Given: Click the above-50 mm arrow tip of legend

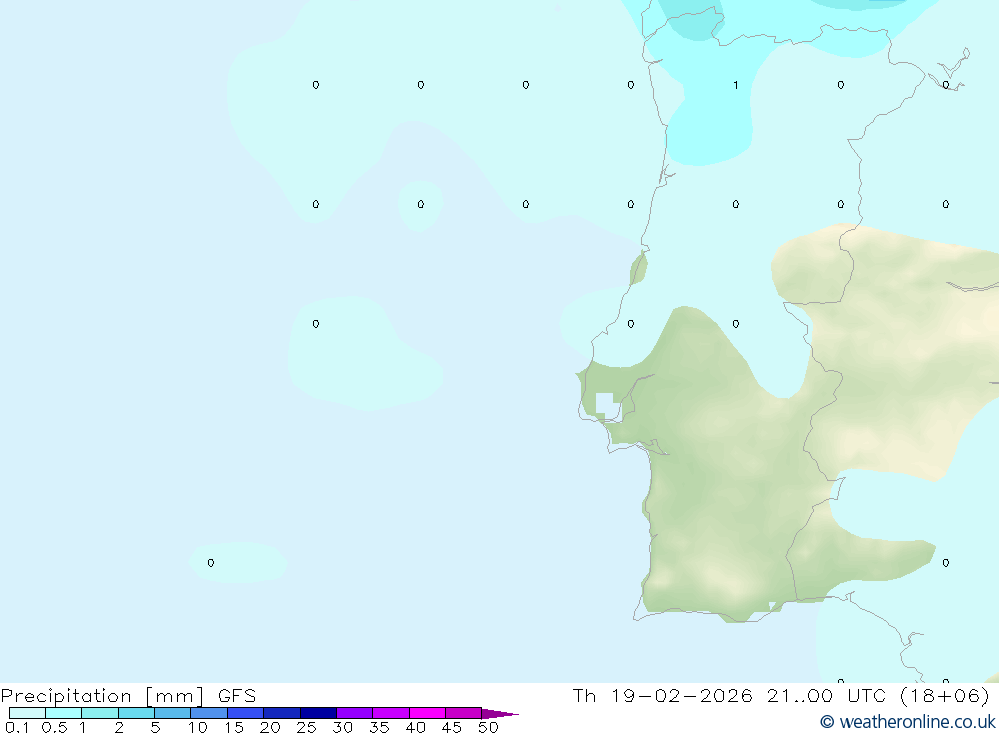Looking at the screenshot, I should 499,713.
